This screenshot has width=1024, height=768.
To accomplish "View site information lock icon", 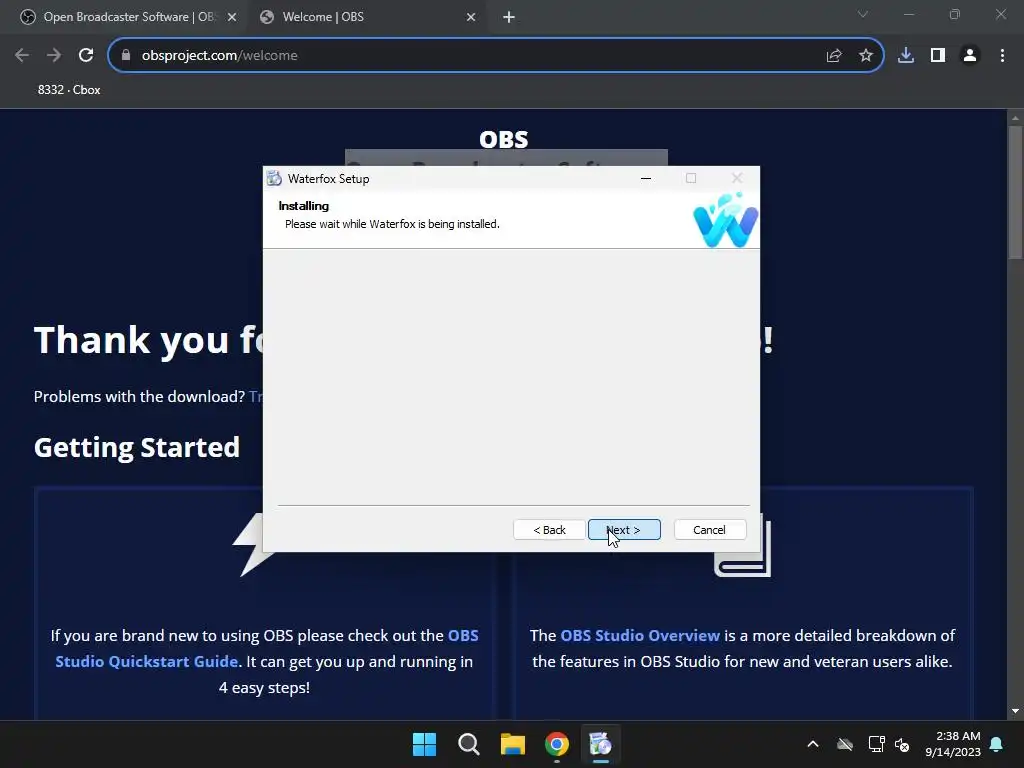I will [126, 56].
